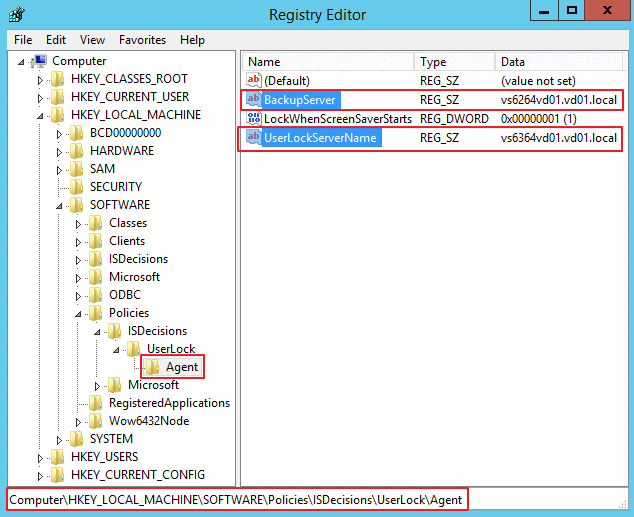Click the string icon of UserLockServerName value
634x517 pixels.
pyautogui.click(x=254, y=137)
